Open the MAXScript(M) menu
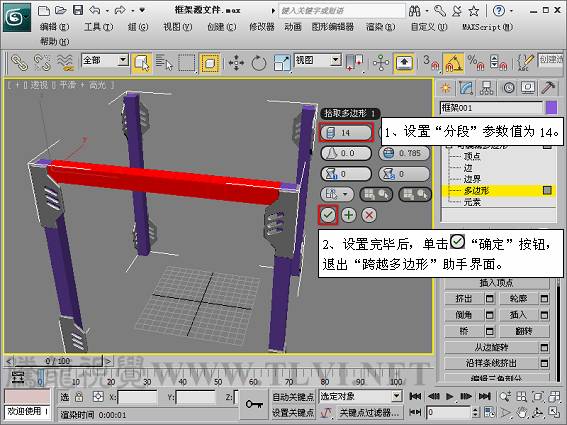The image size is (567, 425). click(487, 27)
